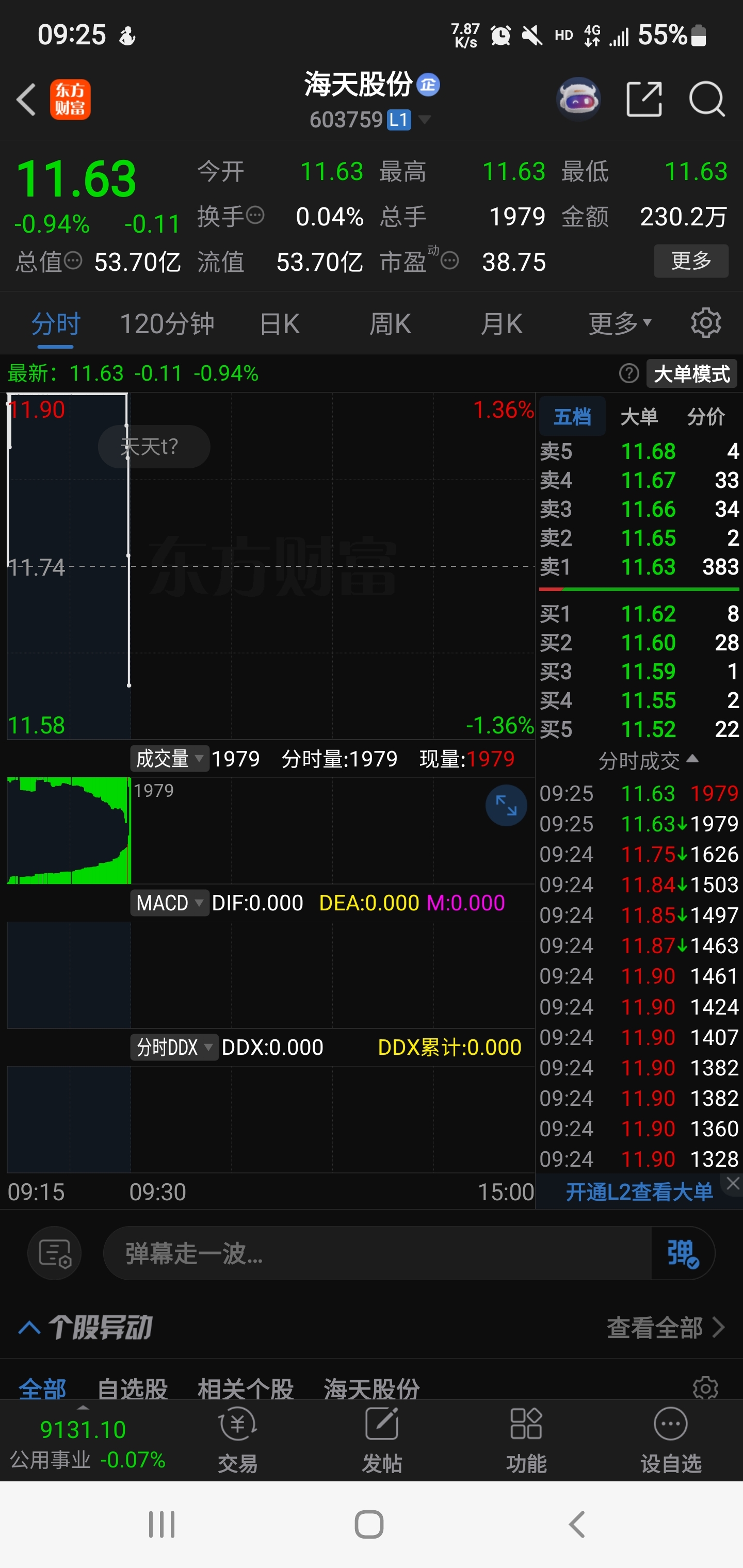Tap the blue 企 badge beside stock name

tap(428, 85)
